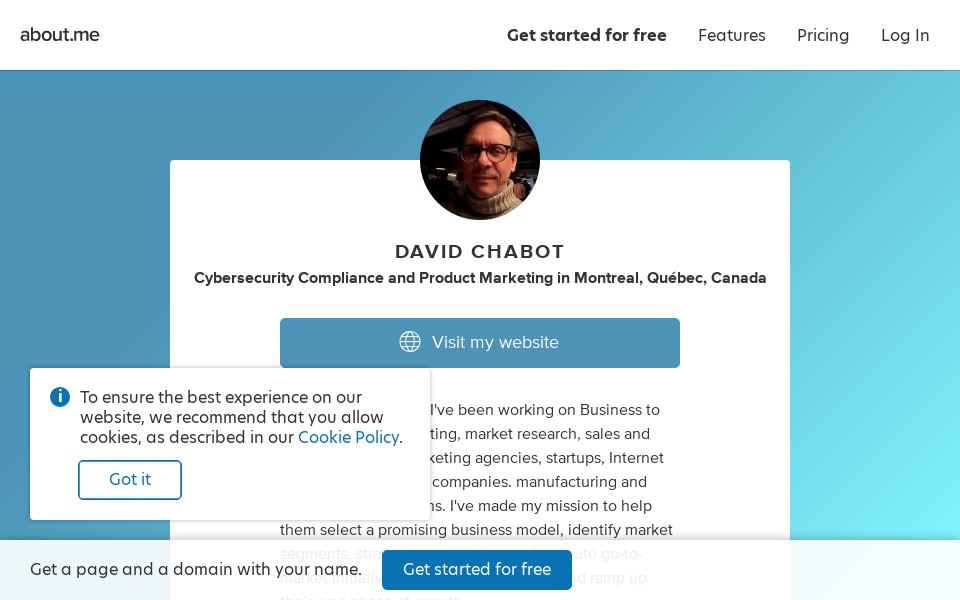The width and height of the screenshot is (960, 600).
Task: Go to Pricing in the top navigation
Action: [x=822, y=36]
